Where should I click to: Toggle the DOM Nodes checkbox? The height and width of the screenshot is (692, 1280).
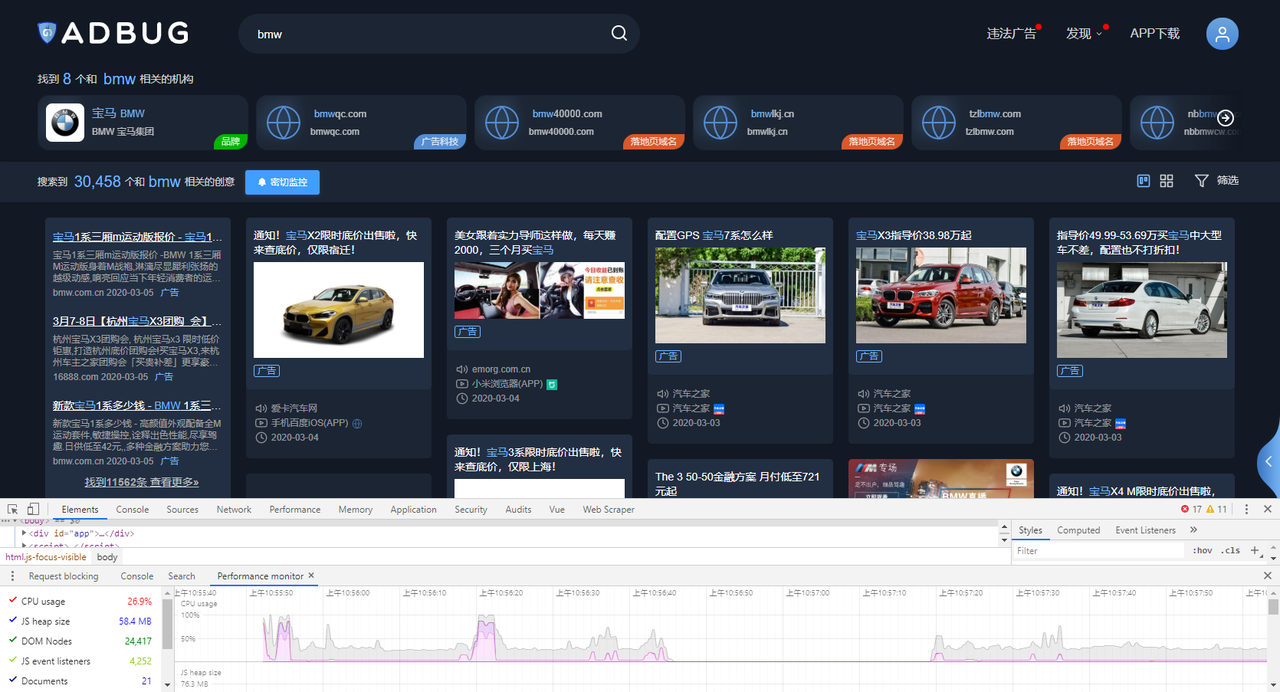coord(13,641)
